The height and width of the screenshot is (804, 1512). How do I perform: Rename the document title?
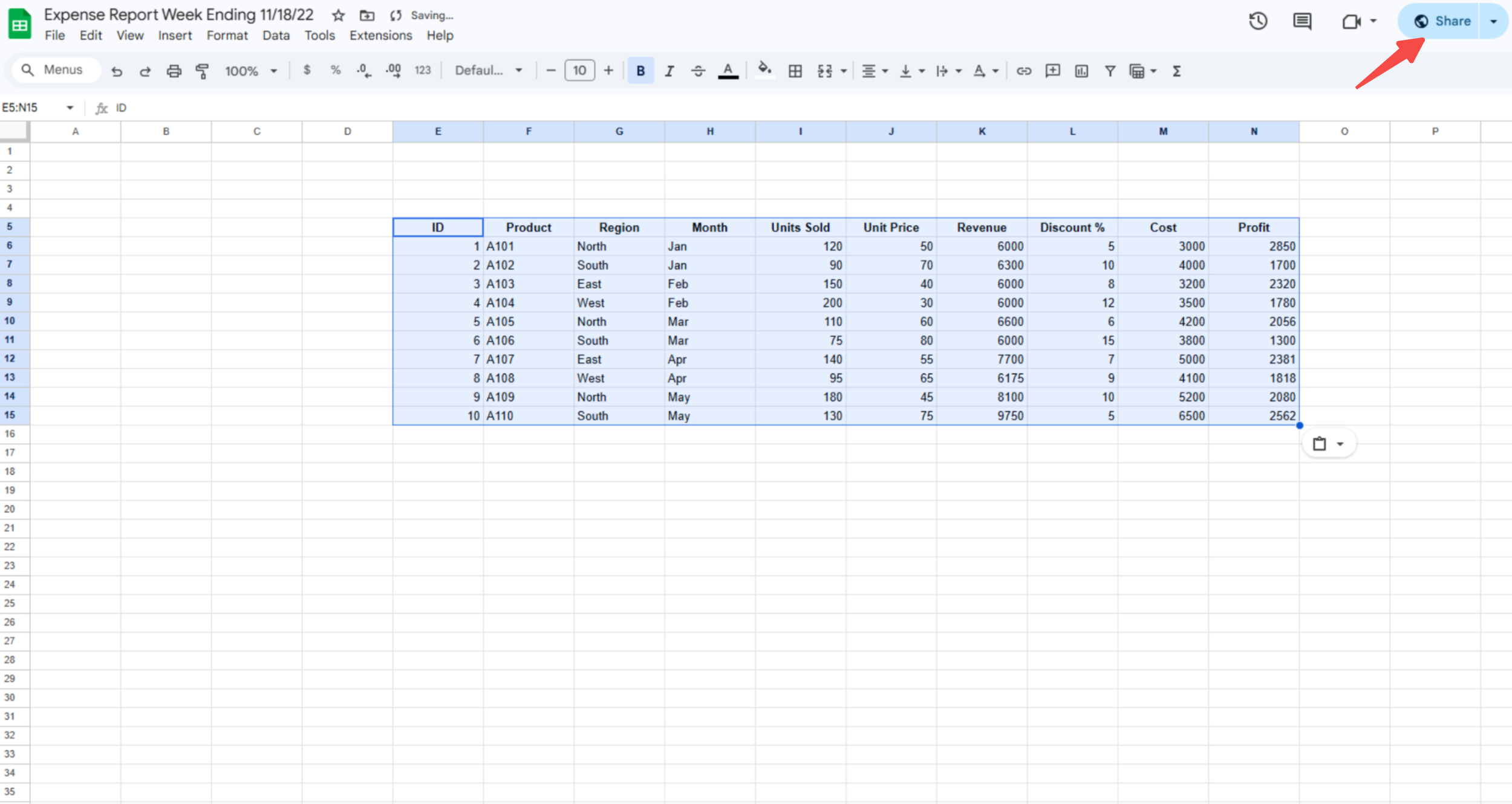click(179, 15)
